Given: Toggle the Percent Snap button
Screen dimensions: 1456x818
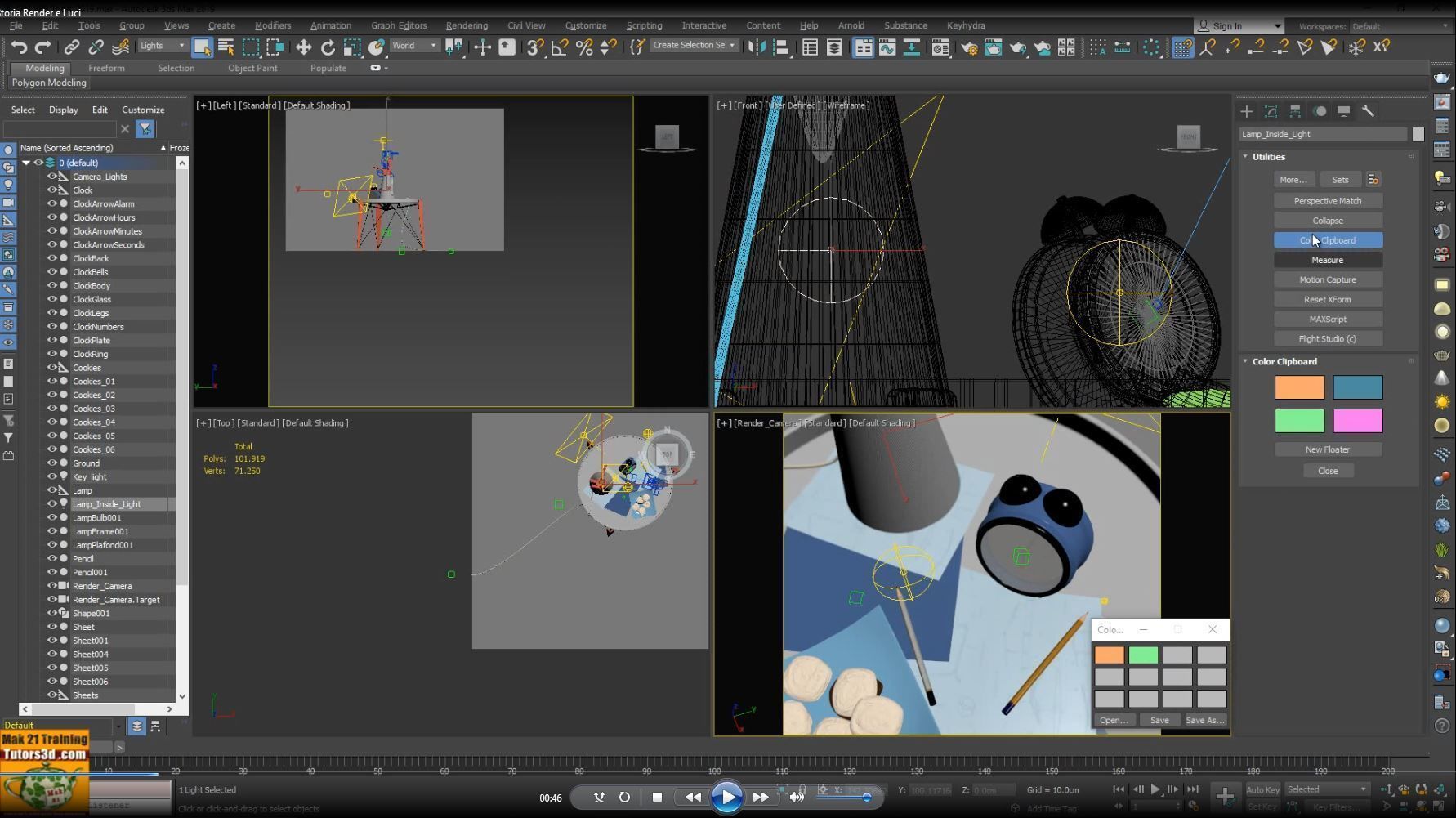Looking at the screenshot, I should click(584, 47).
